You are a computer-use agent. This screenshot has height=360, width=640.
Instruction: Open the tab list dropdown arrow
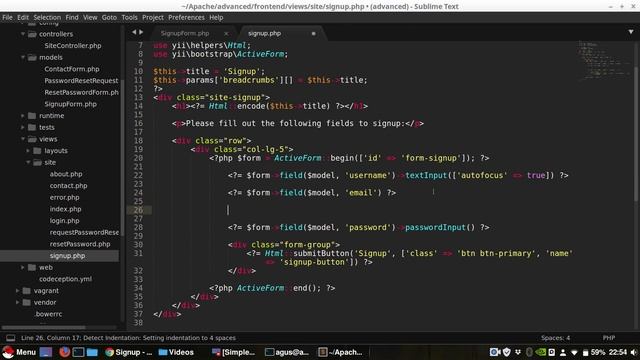click(x=631, y=32)
